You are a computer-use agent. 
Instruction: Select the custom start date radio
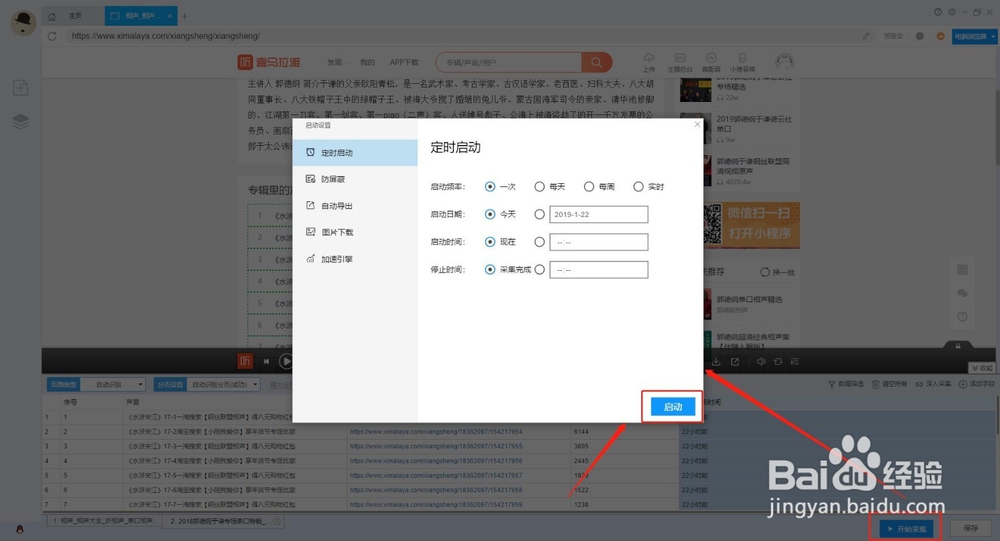coord(540,214)
